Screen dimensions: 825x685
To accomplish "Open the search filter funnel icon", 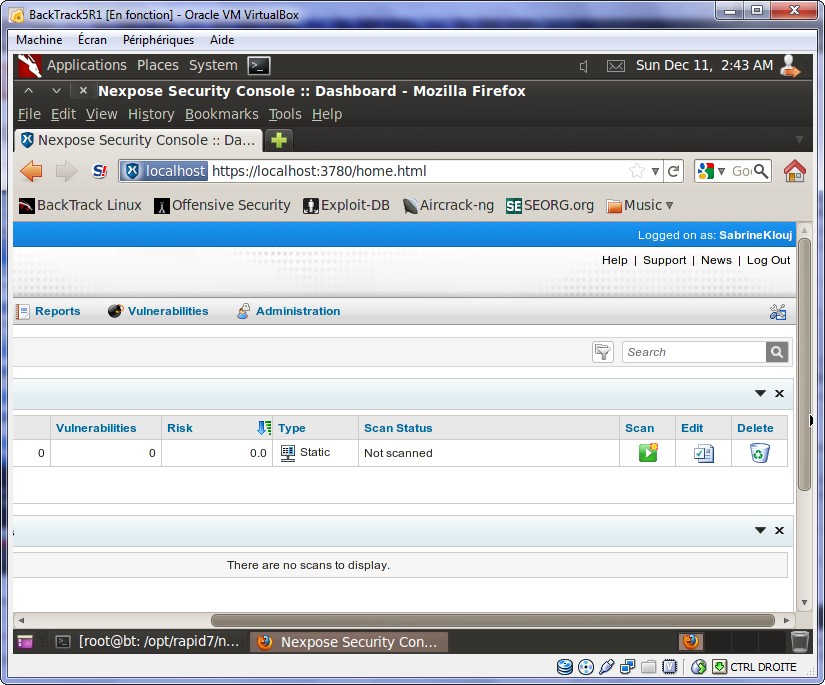I will (602, 352).
